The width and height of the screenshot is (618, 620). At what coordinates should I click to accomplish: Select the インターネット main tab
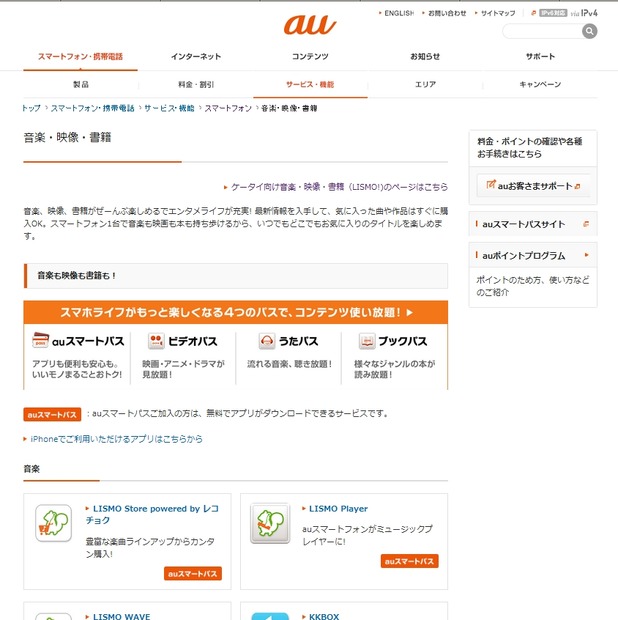196,57
